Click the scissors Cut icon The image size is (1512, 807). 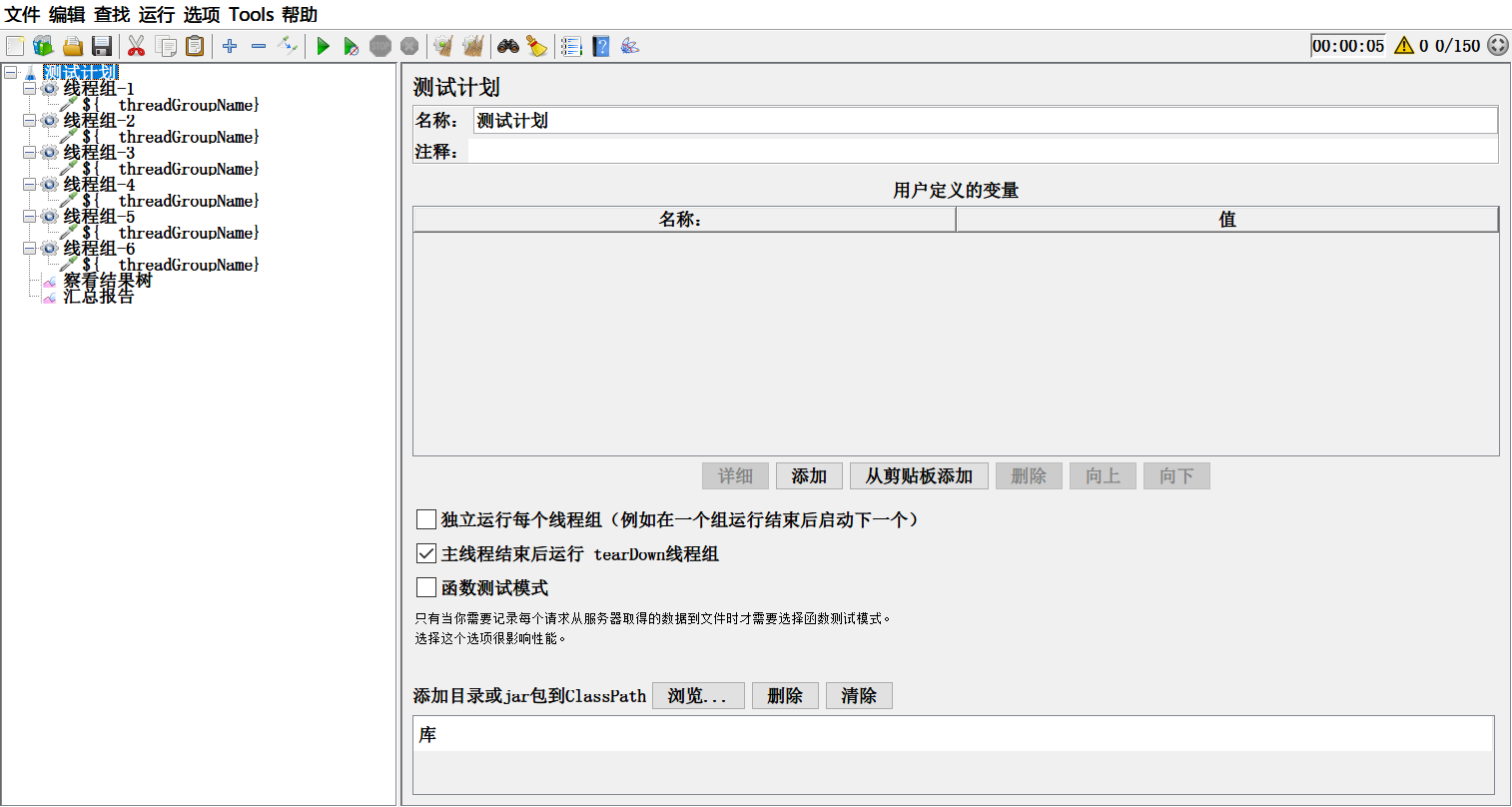[x=137, y=46]
